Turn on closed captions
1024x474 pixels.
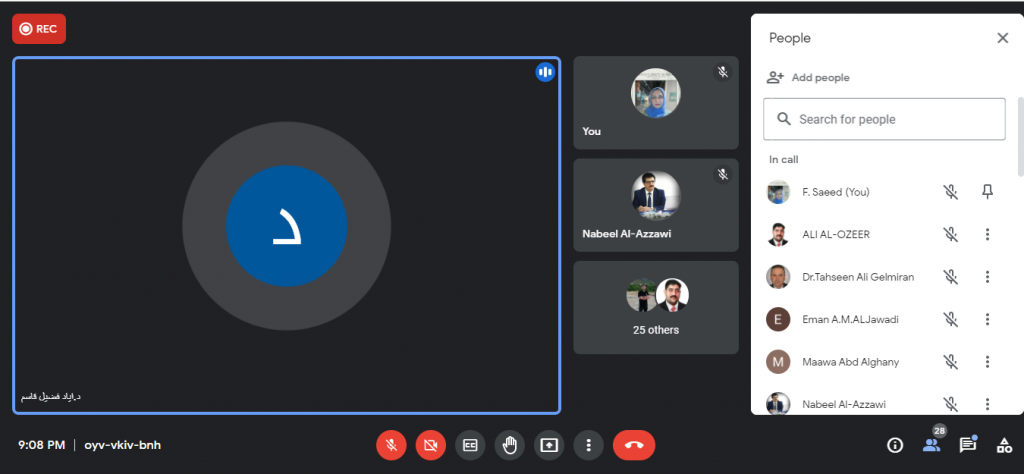tap(470, 445)
